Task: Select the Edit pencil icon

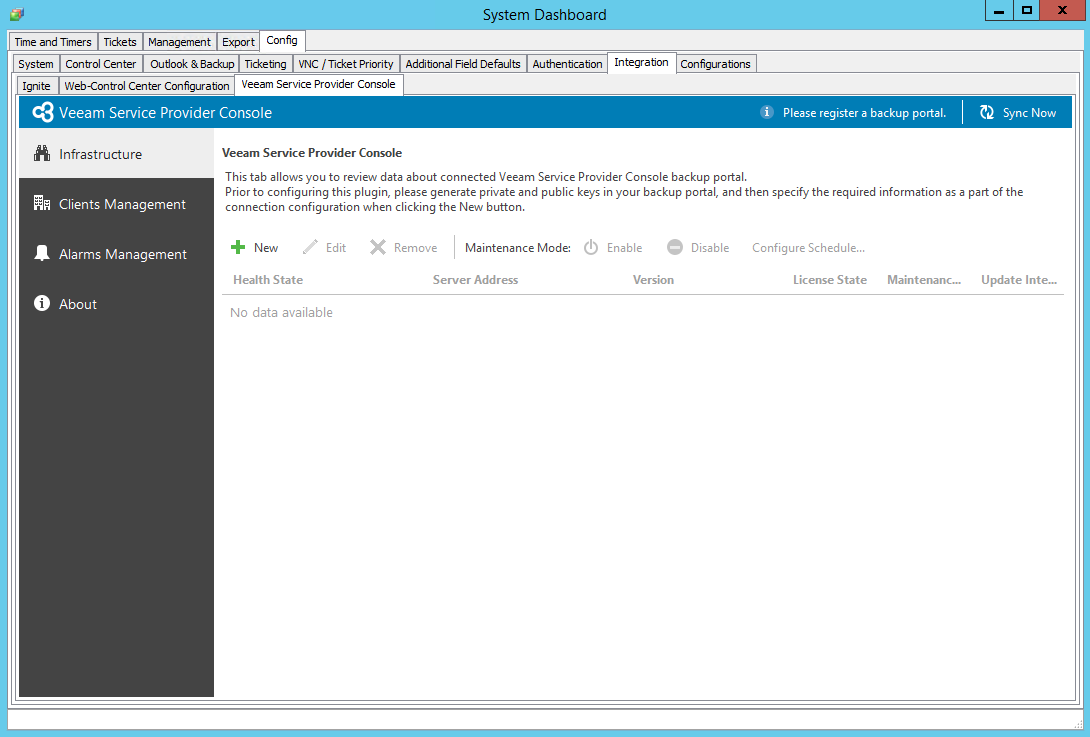Action: pos(309,246)
